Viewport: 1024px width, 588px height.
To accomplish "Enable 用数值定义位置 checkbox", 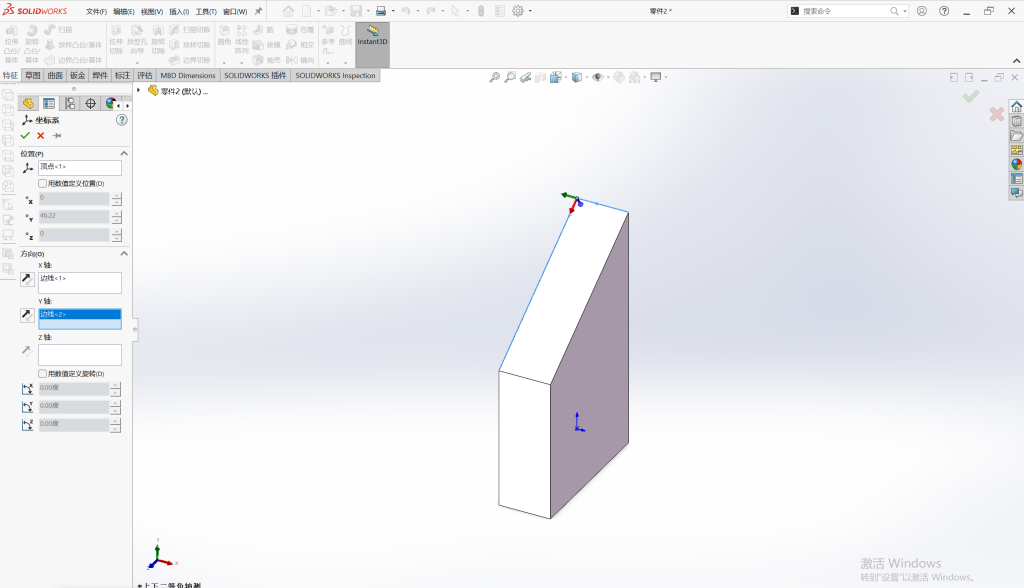I will click(42, 184).
